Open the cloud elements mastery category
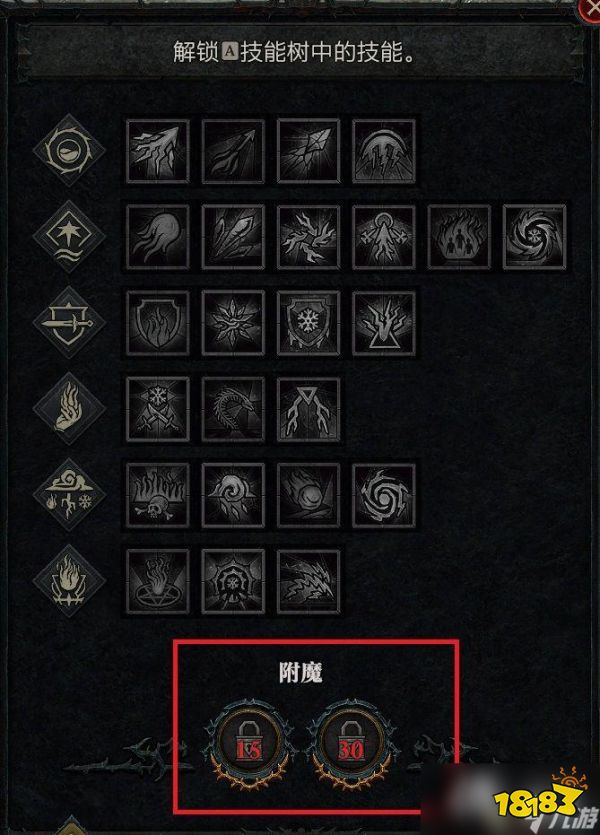Screen dimensions: 600x835 coord(69,495)
